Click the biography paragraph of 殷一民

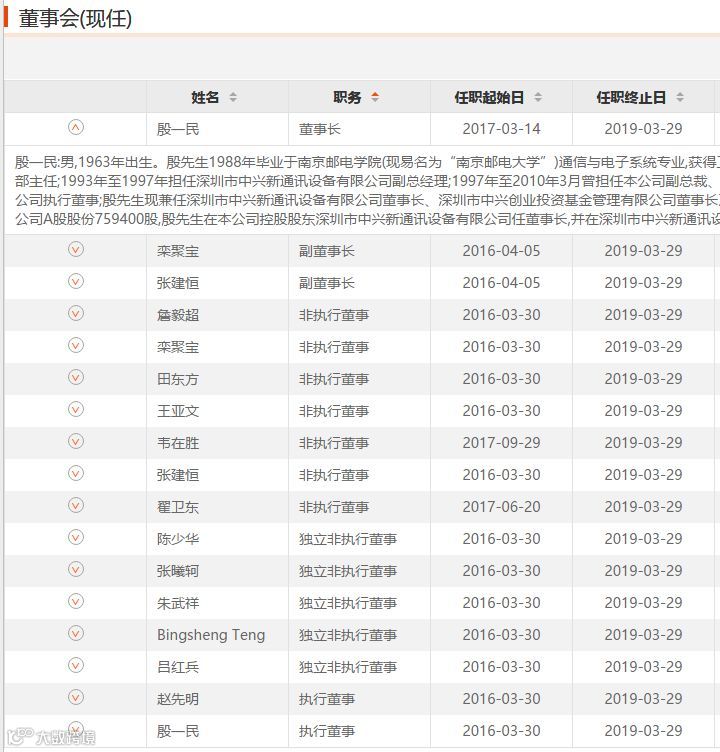[367, 190]
